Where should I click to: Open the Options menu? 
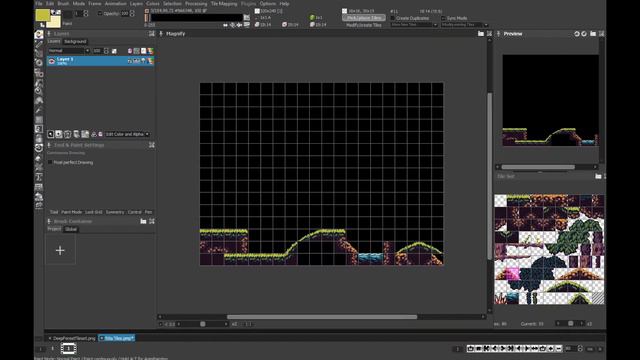coord(268,3)
